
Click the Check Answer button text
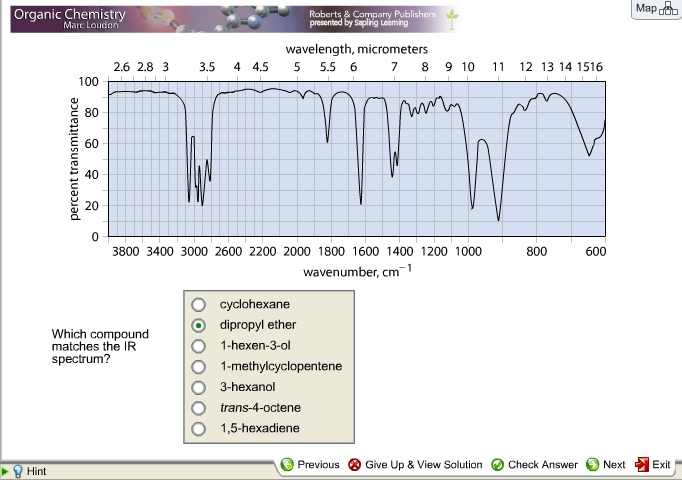(543, 465)
